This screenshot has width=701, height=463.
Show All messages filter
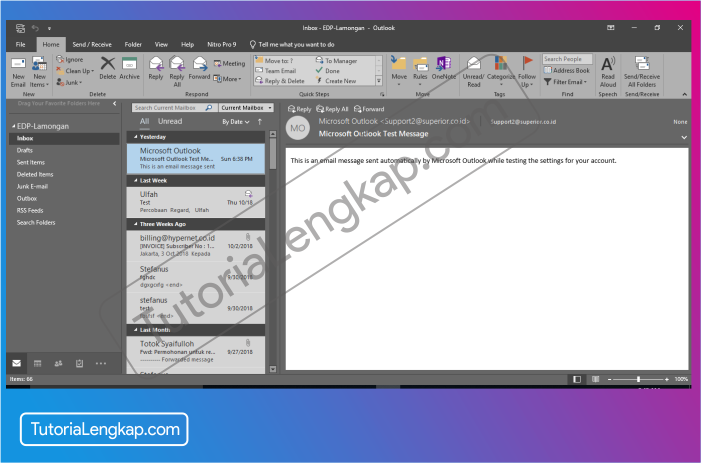[144, 121]
